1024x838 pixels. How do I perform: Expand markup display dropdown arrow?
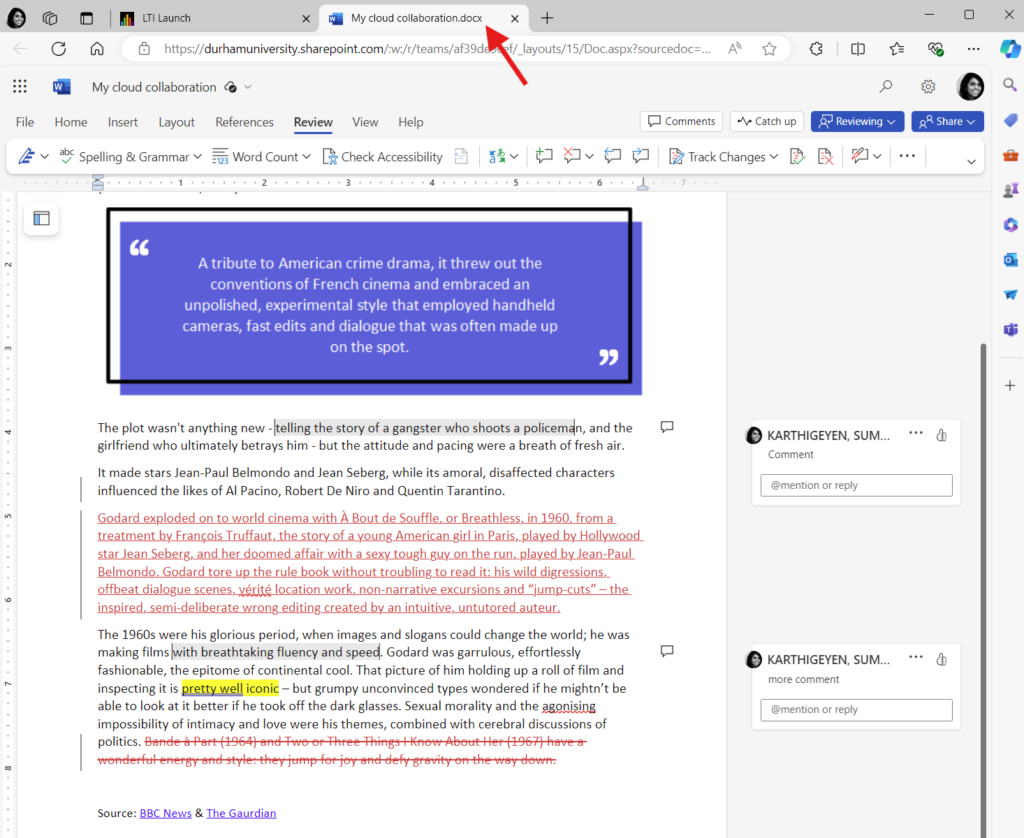[877, 156]
